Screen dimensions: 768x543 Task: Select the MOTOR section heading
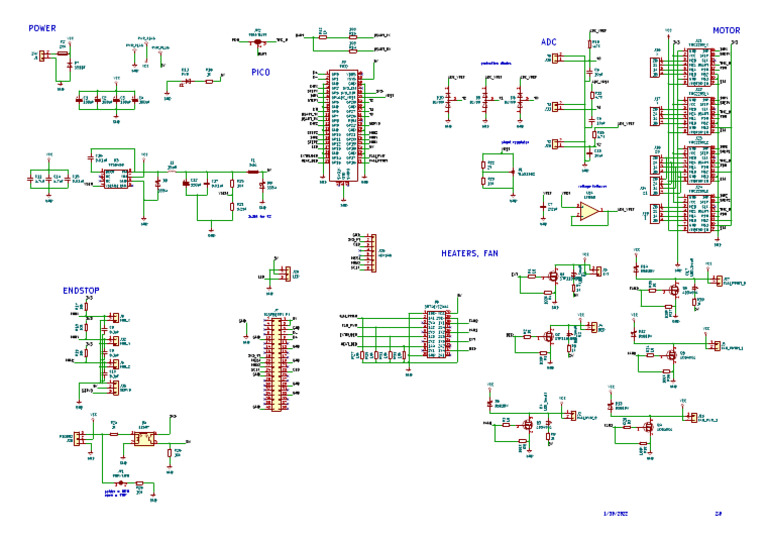tap(726, 30)
